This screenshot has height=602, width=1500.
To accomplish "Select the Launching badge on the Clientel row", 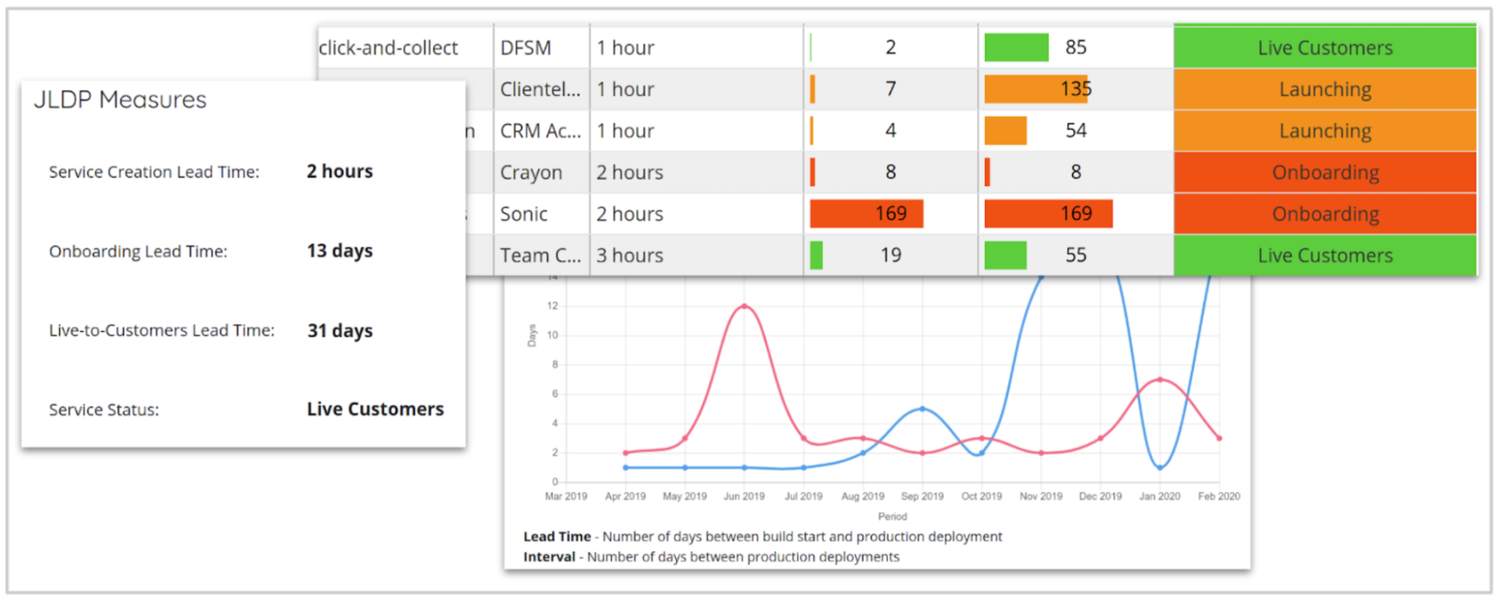I will pos(1322,89).
